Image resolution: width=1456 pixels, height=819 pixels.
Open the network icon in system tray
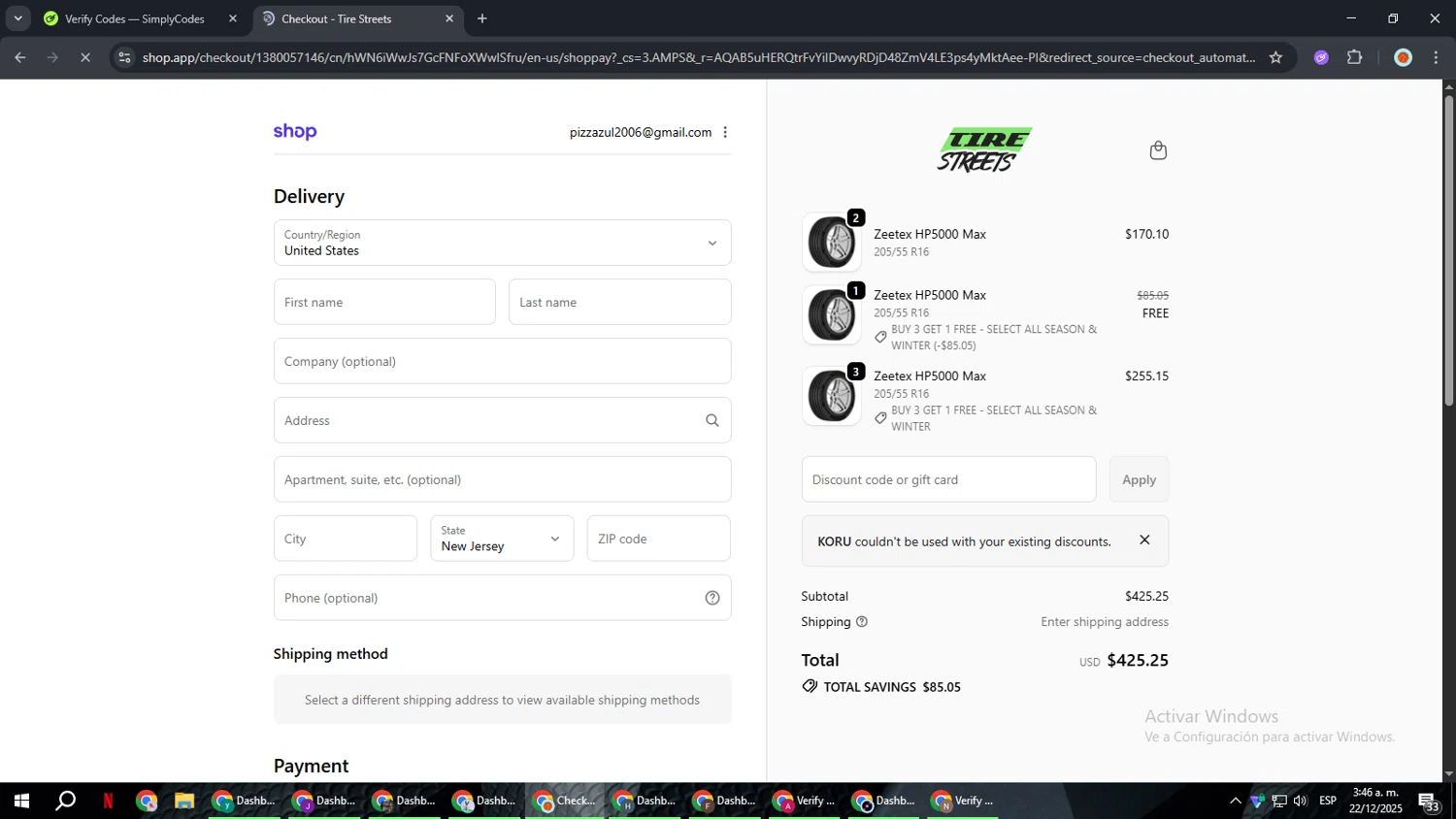[x=1279, y=801]
